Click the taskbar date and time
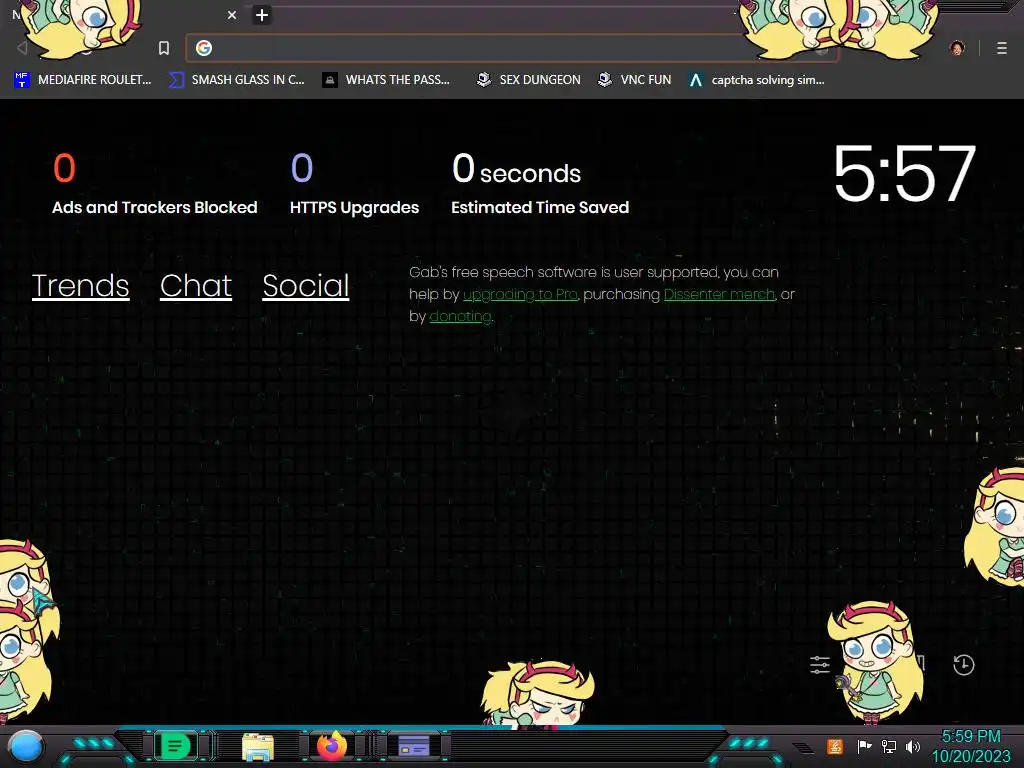Viewport: 1024px width, 768px height. (x=970, y=746)
